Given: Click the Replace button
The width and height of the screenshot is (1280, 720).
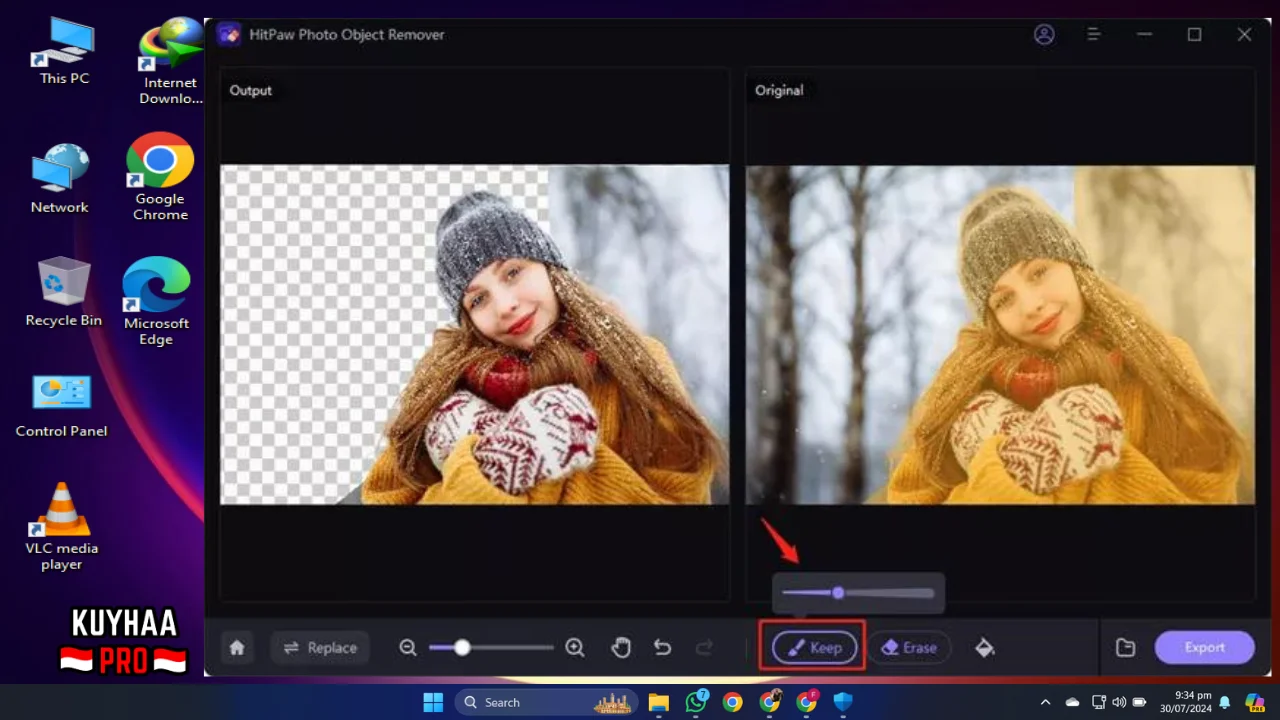Looking at the screenshot, I should click(320, 647).
